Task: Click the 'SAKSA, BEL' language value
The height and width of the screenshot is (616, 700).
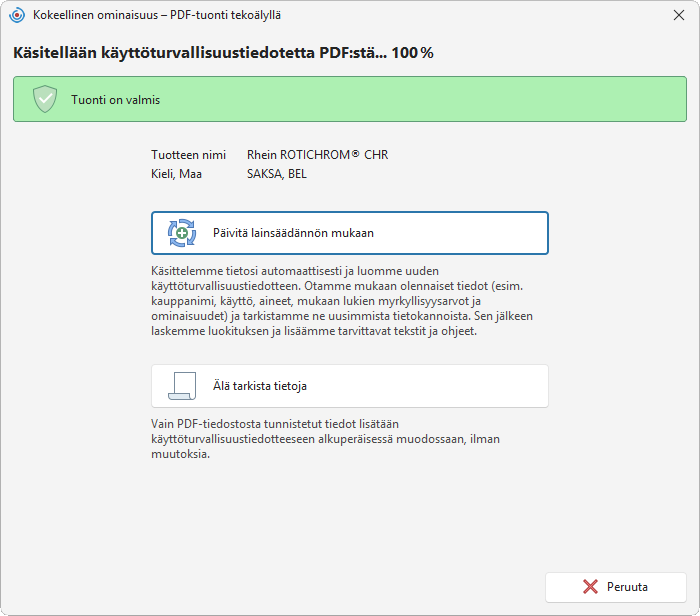Action: click(x=277, y=174)
